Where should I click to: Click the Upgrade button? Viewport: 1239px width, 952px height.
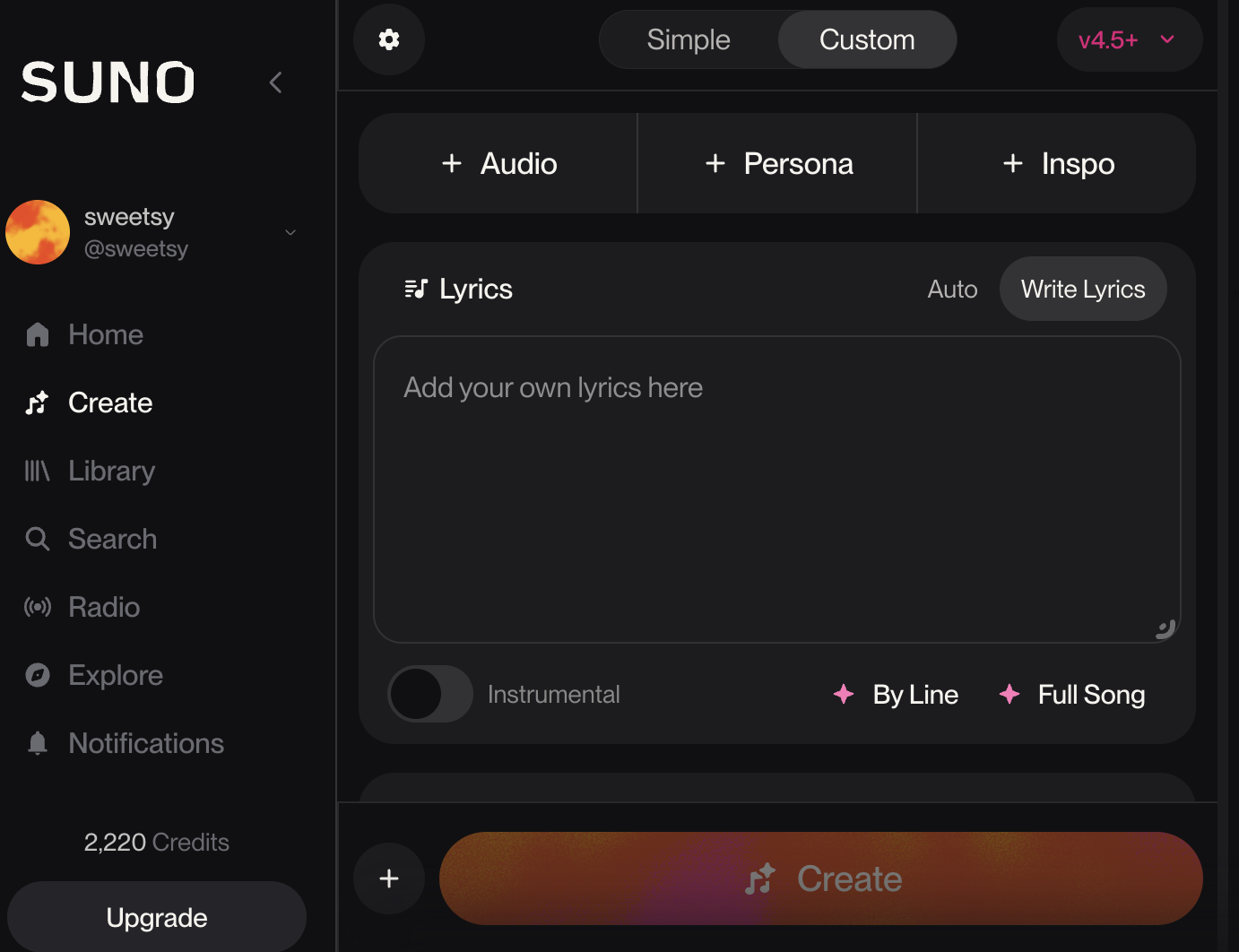157,917
